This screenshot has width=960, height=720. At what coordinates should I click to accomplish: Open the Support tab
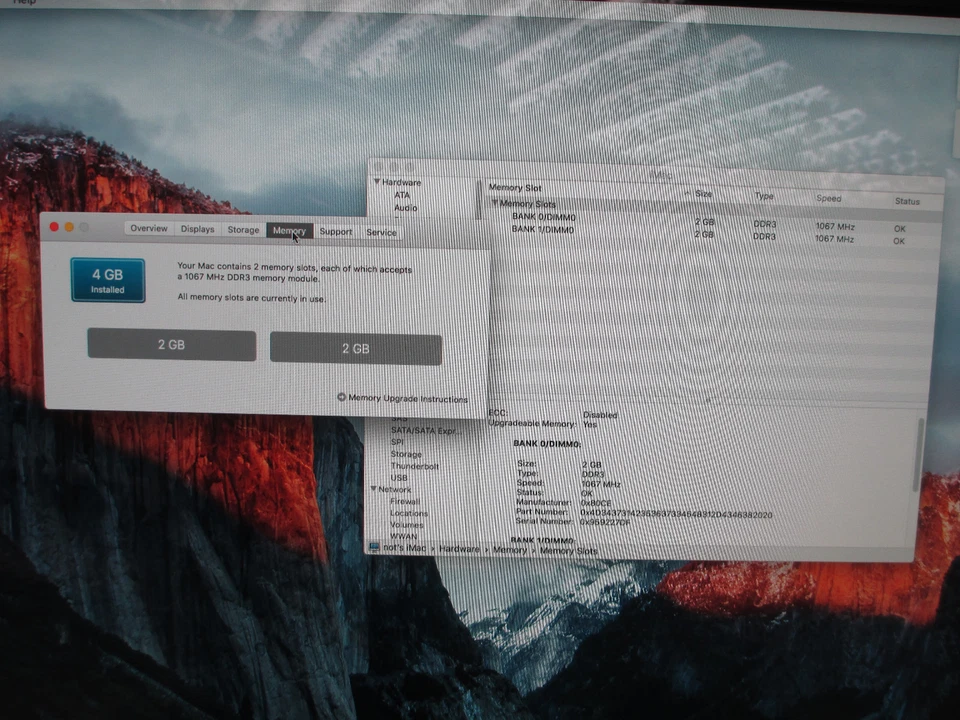(x=336, y=231)
